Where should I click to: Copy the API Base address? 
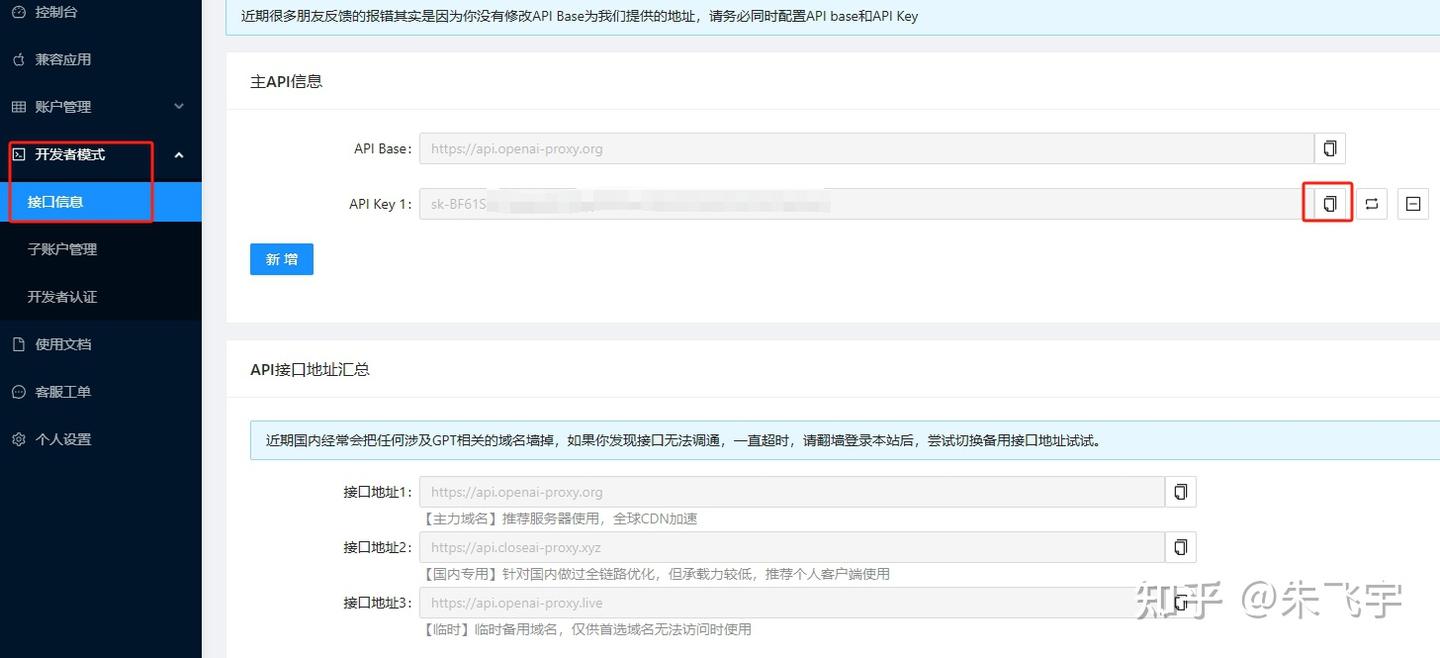(x=1329, y=147)
